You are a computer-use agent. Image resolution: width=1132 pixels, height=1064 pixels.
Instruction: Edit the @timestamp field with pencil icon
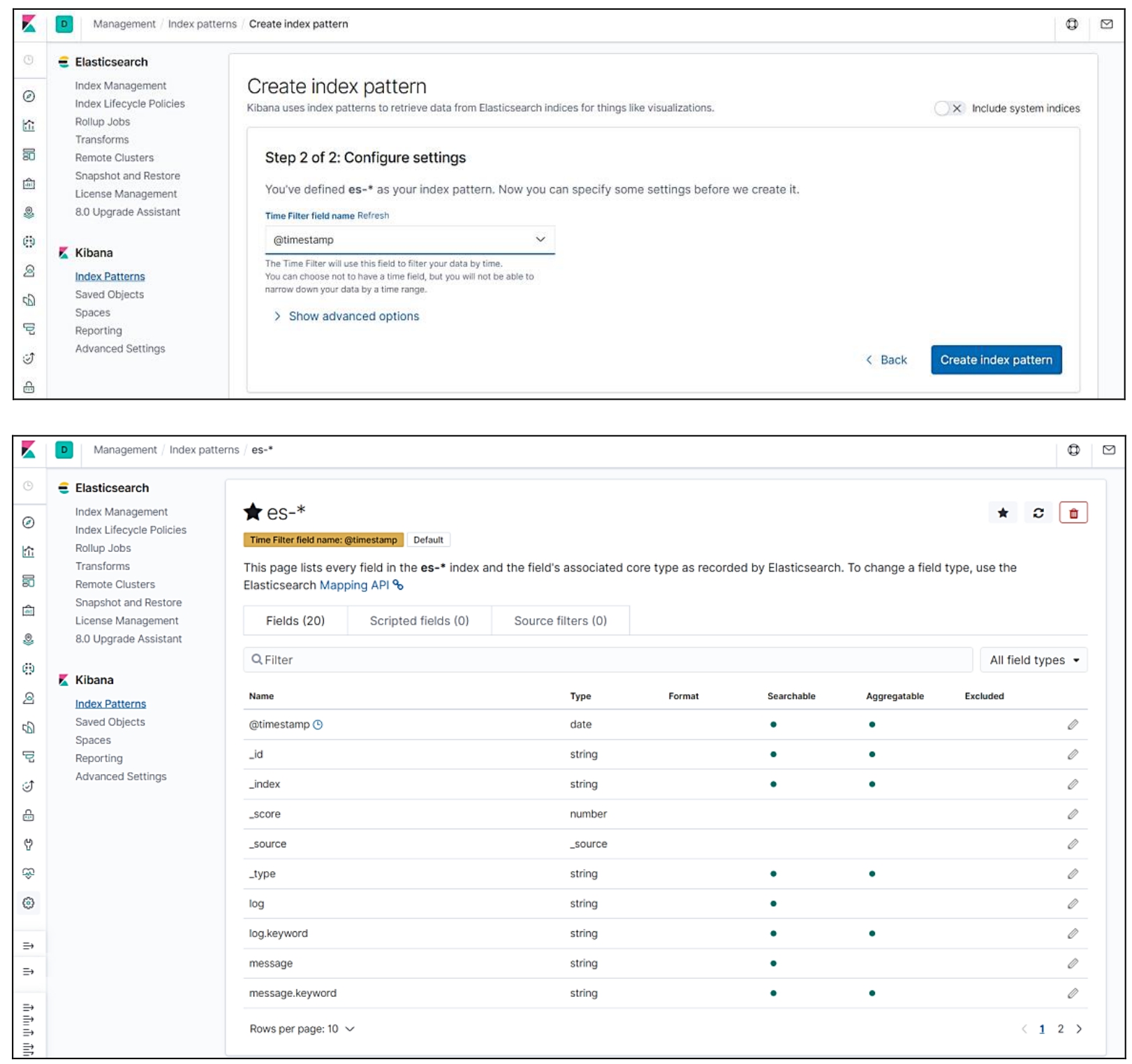pos(1073,724)
